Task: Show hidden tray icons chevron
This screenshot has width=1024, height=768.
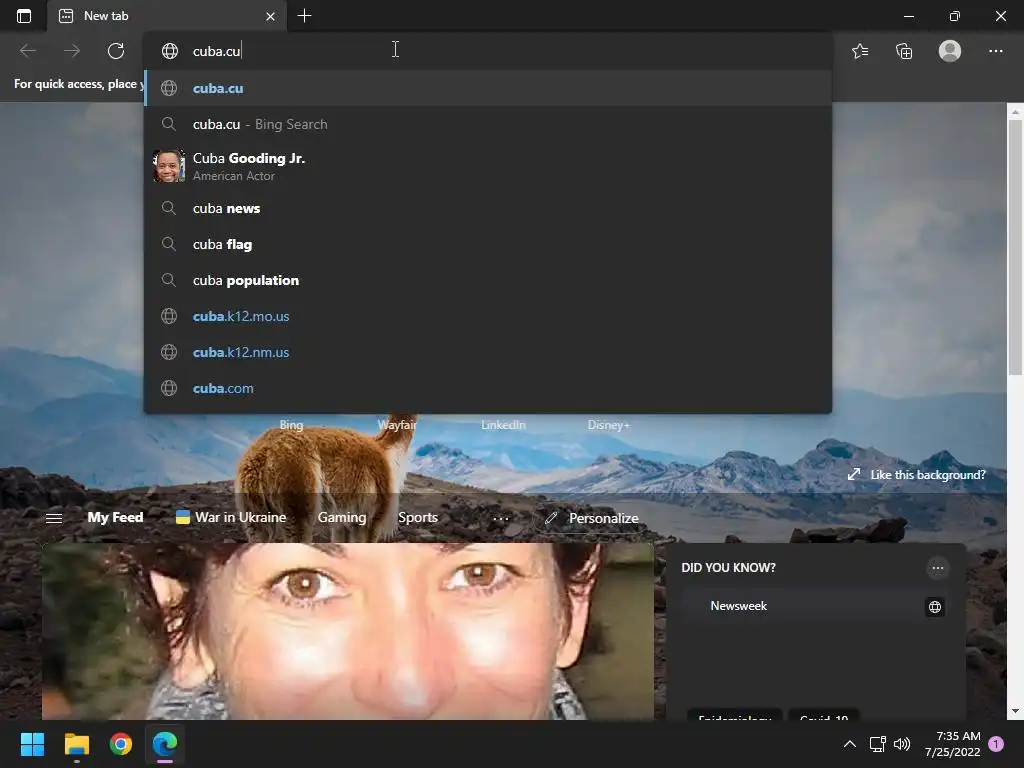Action: 850,744
